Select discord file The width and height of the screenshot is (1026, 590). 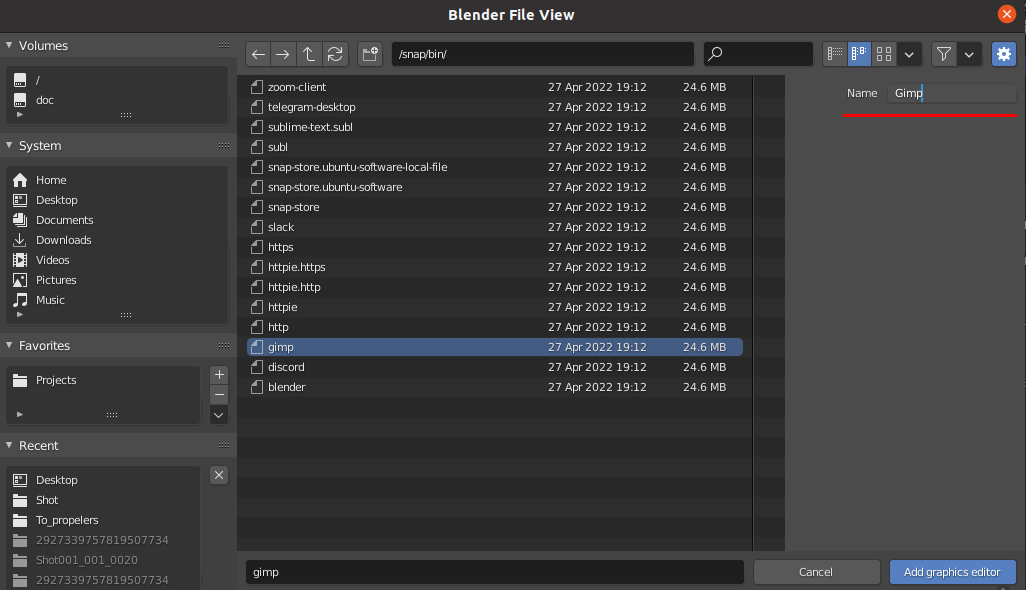click(495, 367)
